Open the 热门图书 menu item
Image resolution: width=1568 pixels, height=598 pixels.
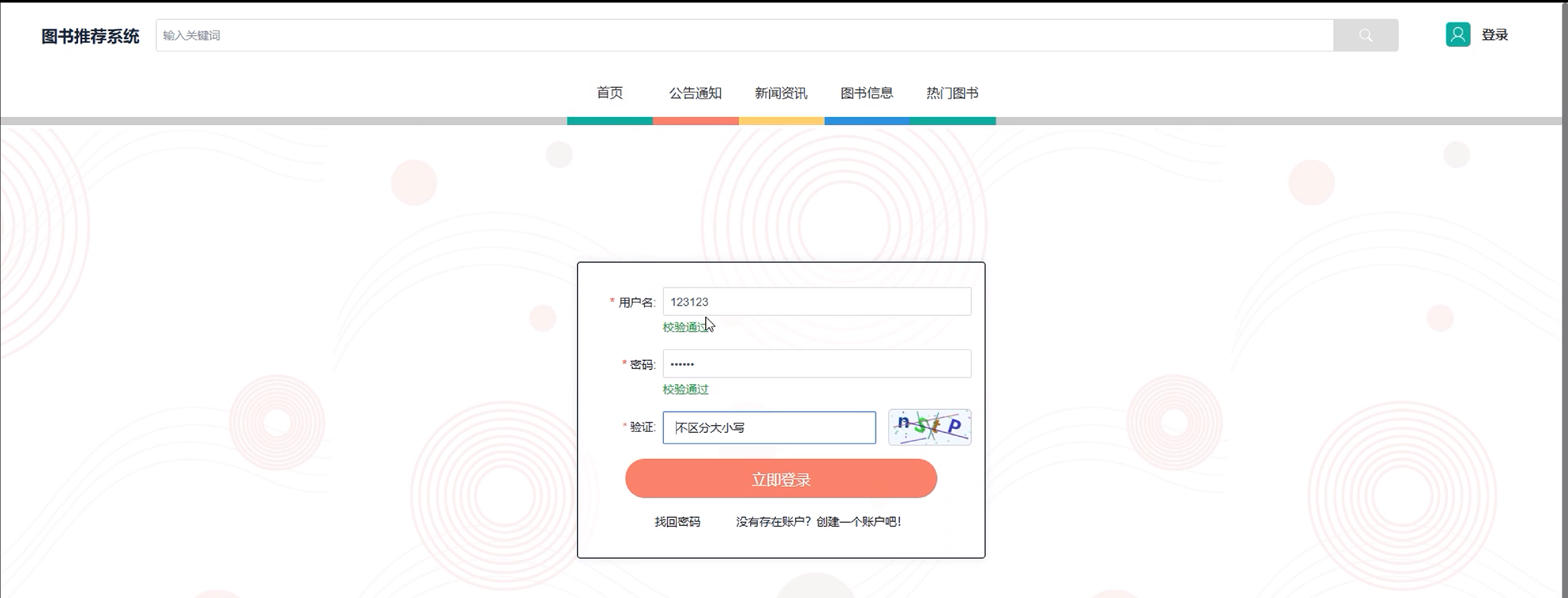pyautogui.click(x=952, y=93)
